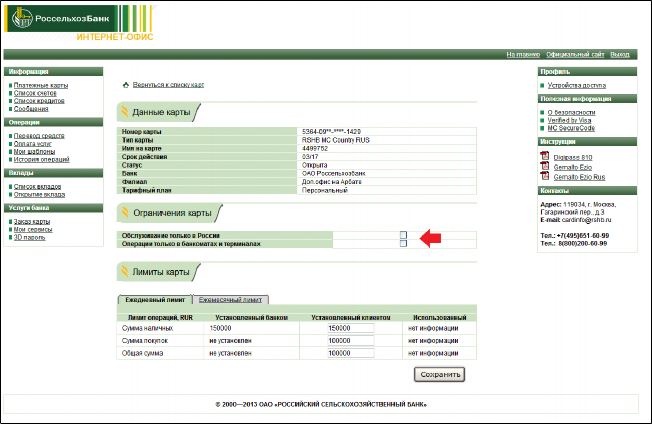
Task: Click the status value Открыта
Action: pos(314,165)
